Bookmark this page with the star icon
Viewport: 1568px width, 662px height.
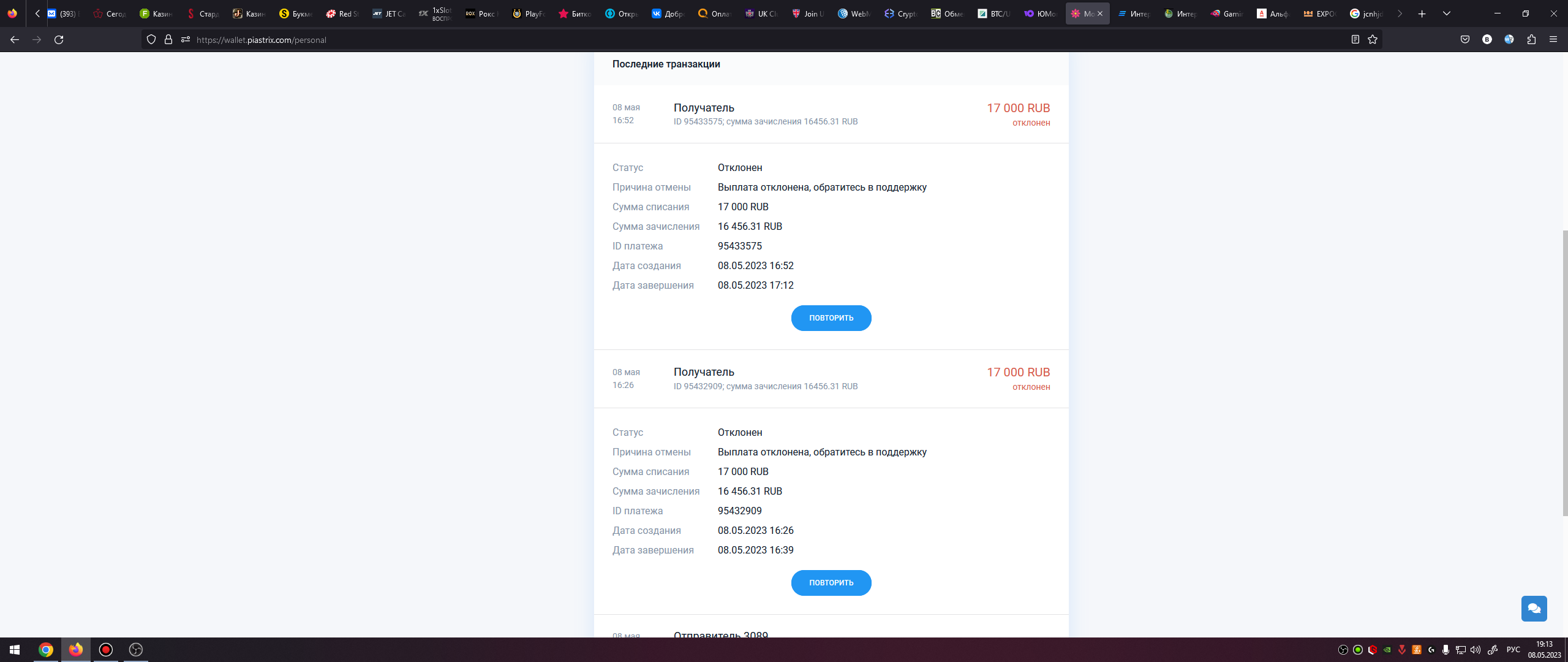(1373, 39)
